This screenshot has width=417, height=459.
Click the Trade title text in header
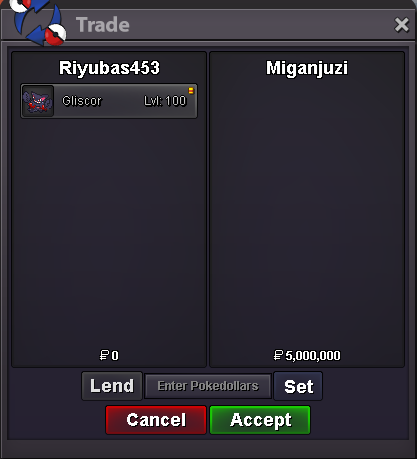coord(103,25)
